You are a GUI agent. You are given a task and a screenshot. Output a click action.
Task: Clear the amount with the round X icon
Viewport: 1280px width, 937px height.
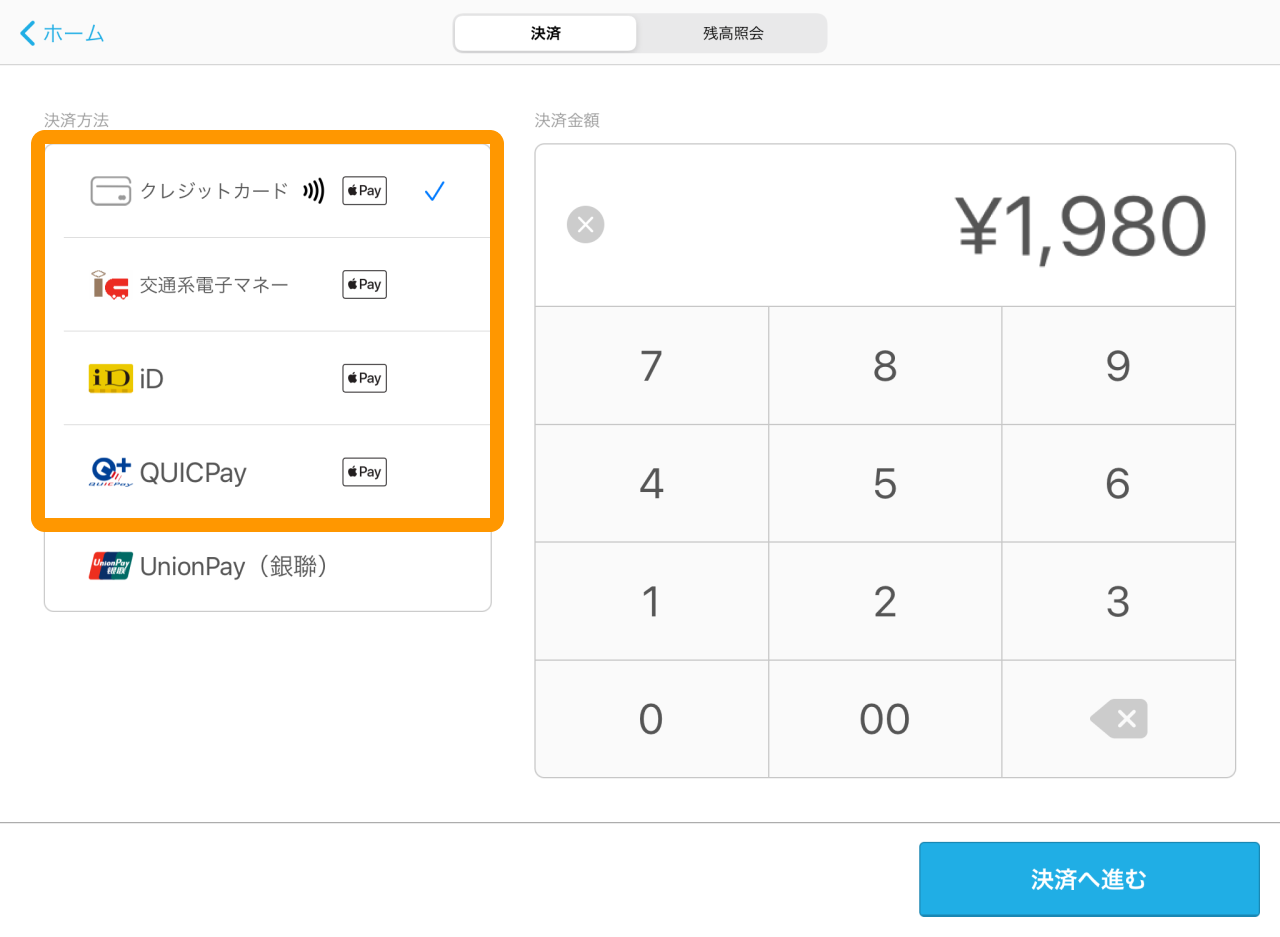click(586, 224)
